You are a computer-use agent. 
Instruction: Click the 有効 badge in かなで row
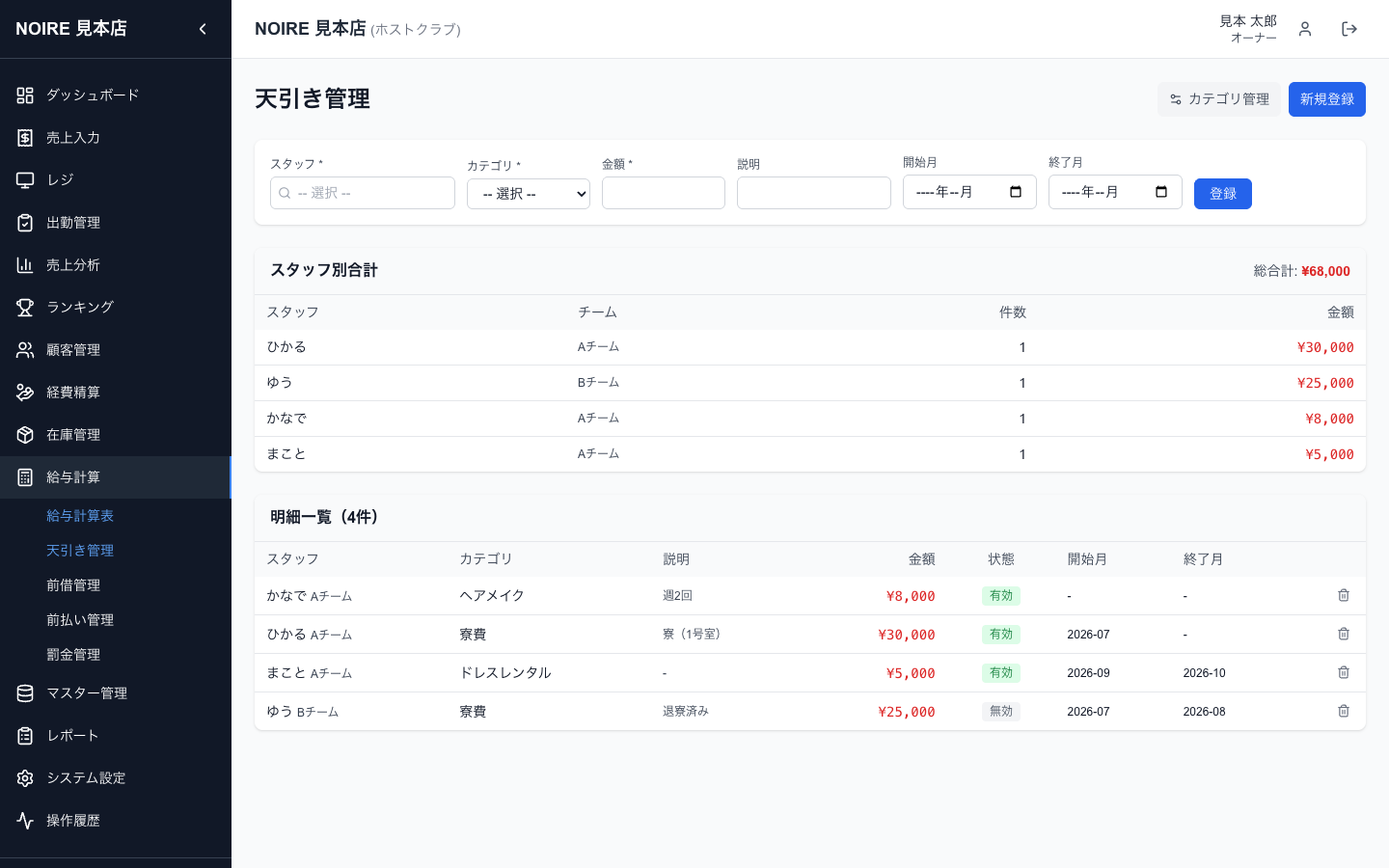click(1001, 596)
